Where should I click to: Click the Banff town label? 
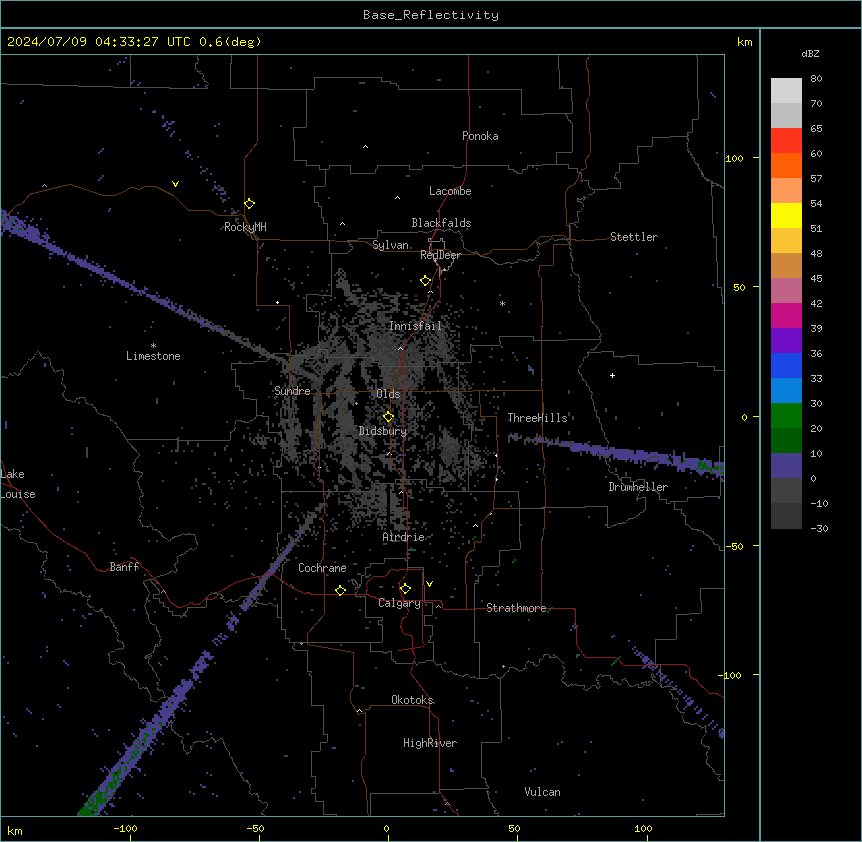pos(124,567)
